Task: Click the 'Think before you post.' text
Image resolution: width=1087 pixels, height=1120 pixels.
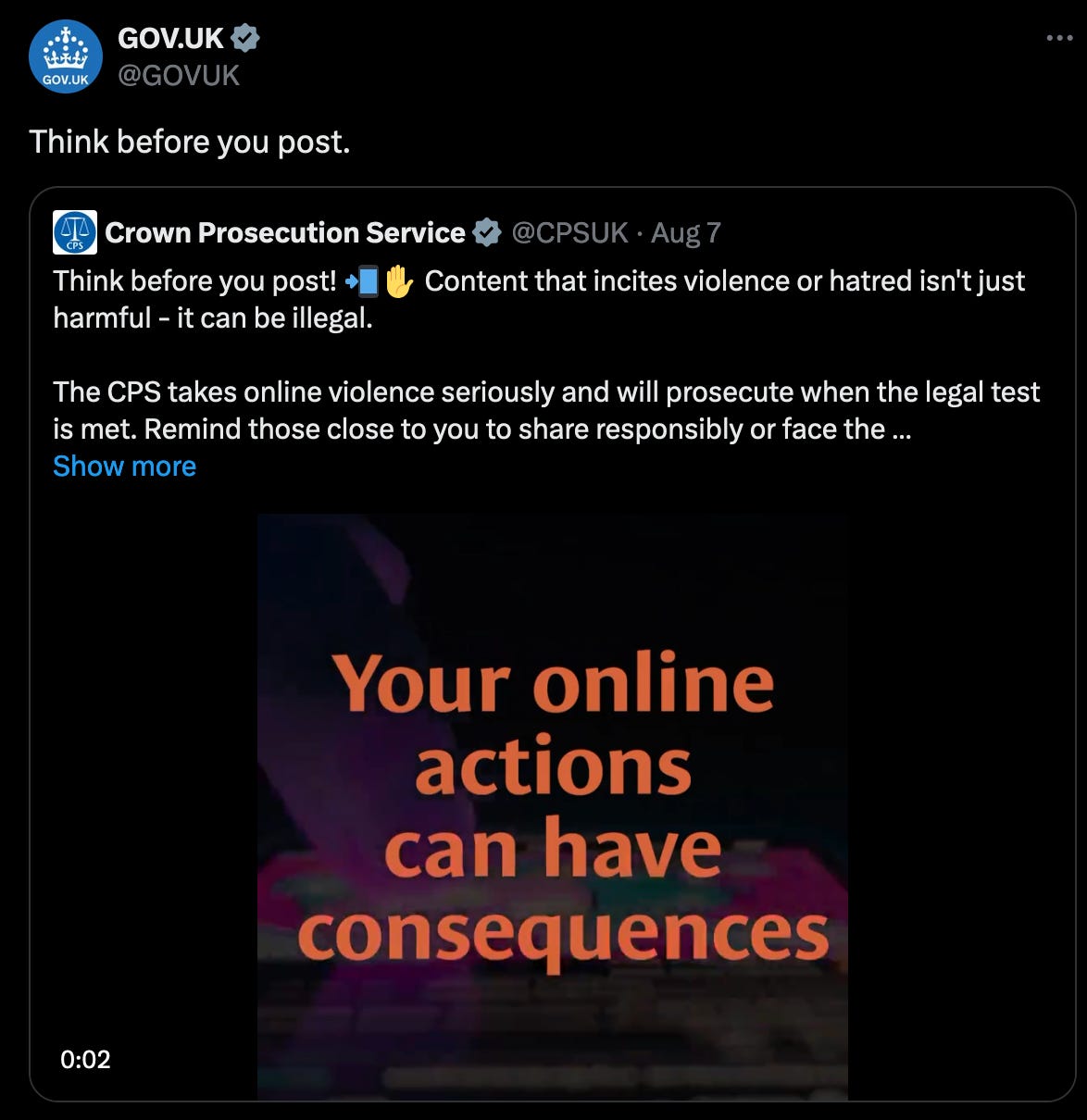Action: pyautogui.click(x=190, y=142)
